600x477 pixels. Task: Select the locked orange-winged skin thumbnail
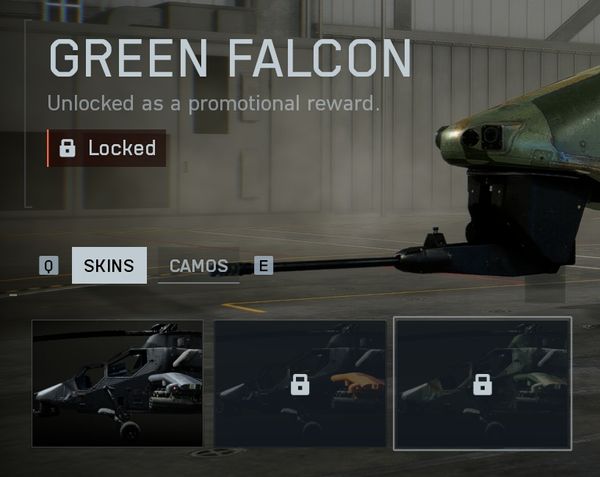[x=300, y=384]
